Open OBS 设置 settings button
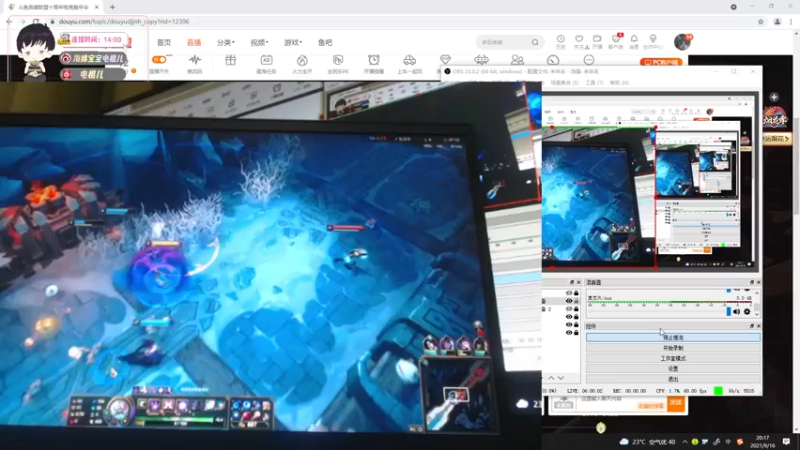 tap(673, 369)
